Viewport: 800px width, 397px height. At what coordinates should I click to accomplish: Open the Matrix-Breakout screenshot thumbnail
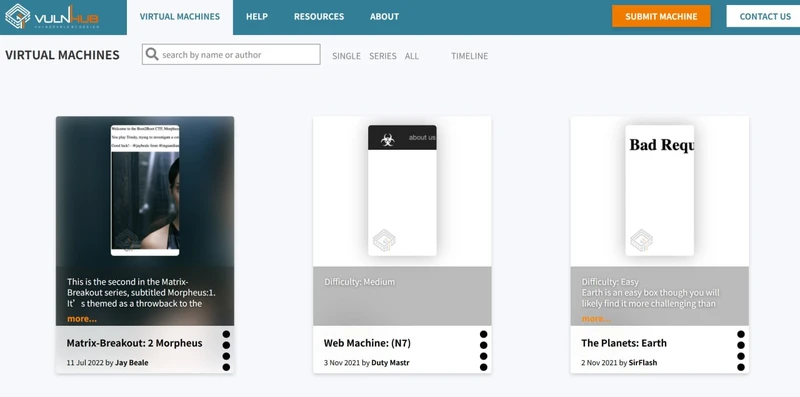pyautogui.click(x=145, y=190)
